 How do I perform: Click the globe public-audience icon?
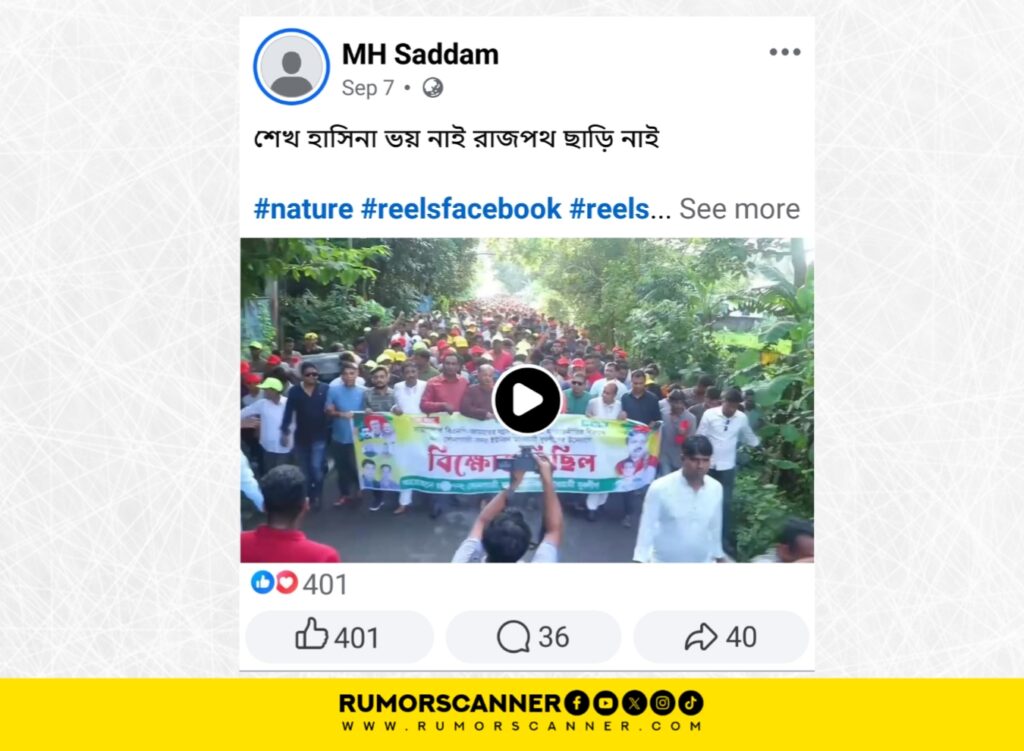point(432,88)
